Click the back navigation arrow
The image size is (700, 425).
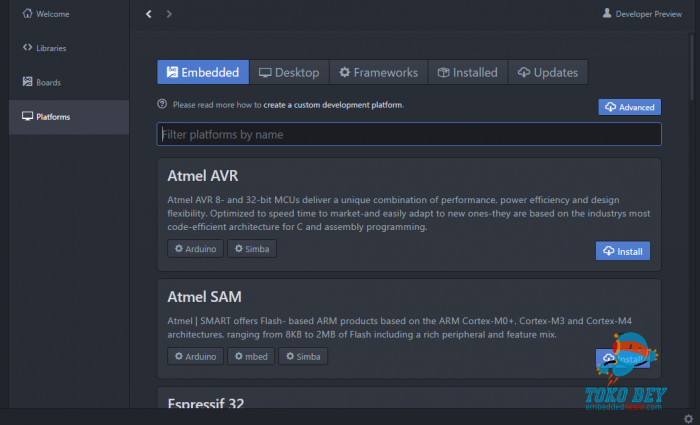[x=149, y=14]
